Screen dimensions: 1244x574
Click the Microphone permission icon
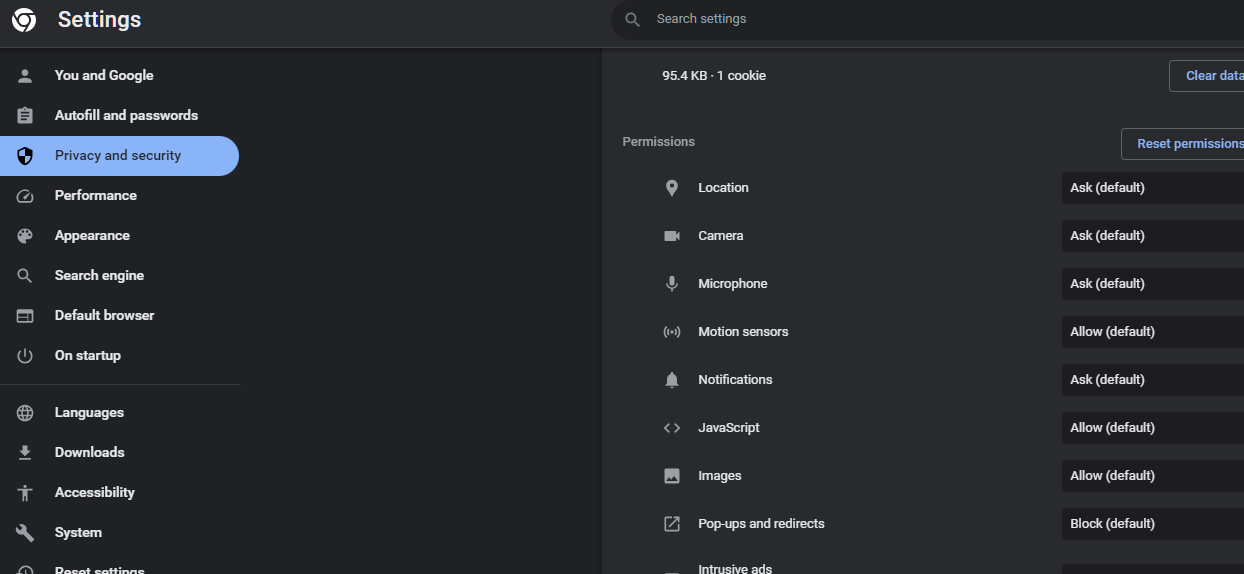pos(672,284)
